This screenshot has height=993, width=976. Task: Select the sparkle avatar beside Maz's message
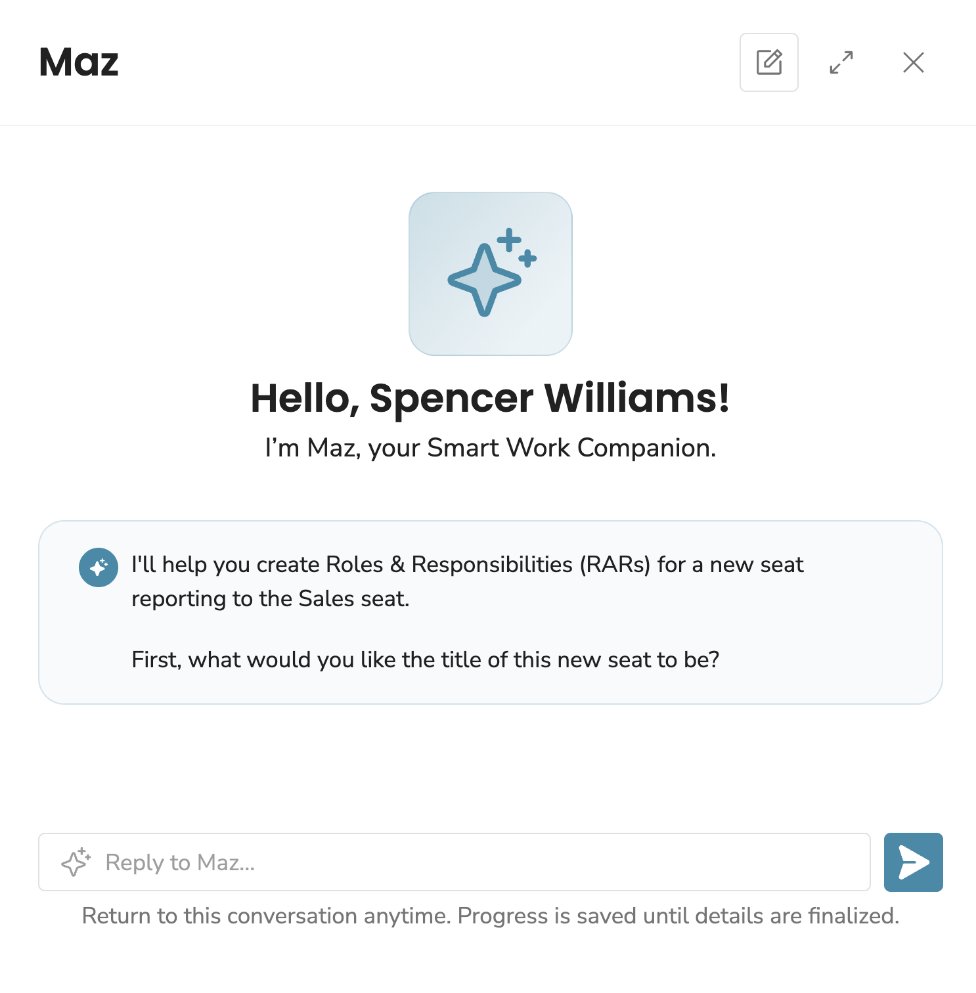pos(98,567)
